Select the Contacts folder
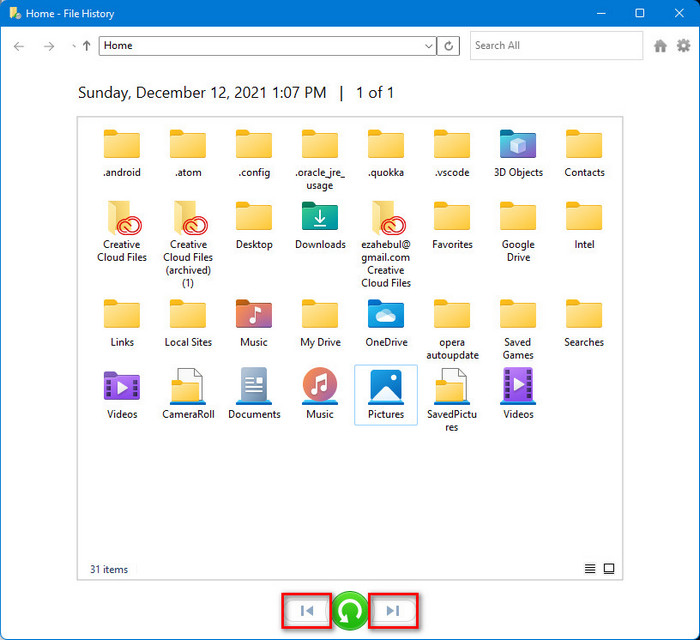 (584, 153)
